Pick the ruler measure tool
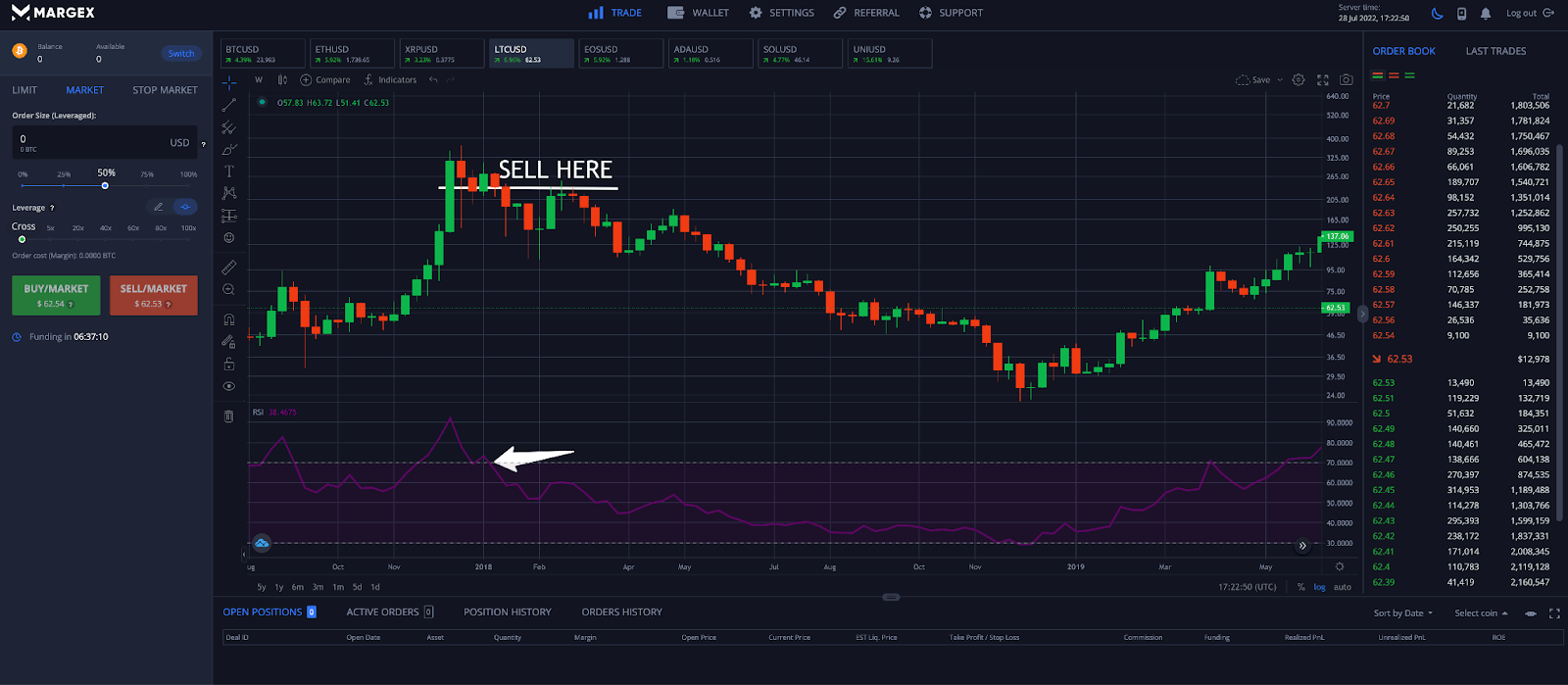Image resolution: width=1568 pixels, height=685 pixels. [229, 267]
